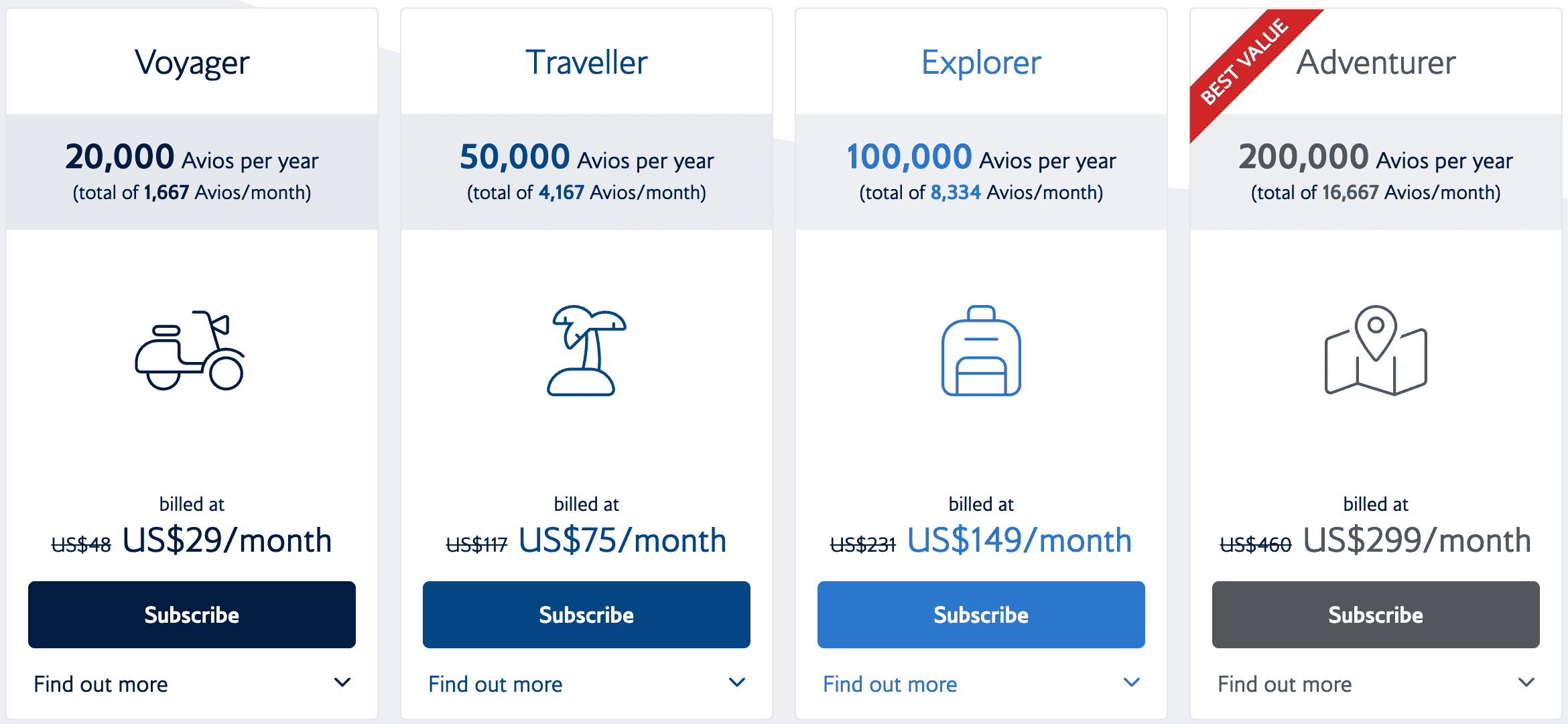
Task: Click the Explorer backpack icon
Action: [981, 351]
